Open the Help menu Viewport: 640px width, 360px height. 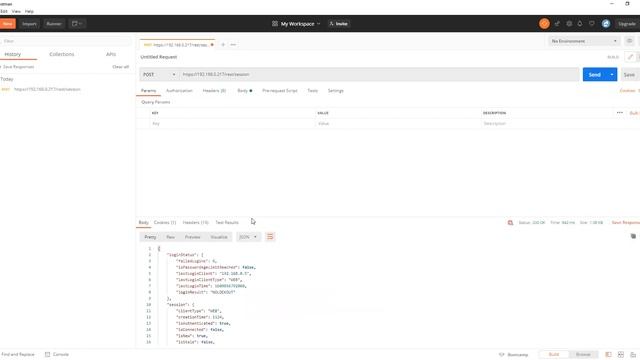(x=29, y=11)
